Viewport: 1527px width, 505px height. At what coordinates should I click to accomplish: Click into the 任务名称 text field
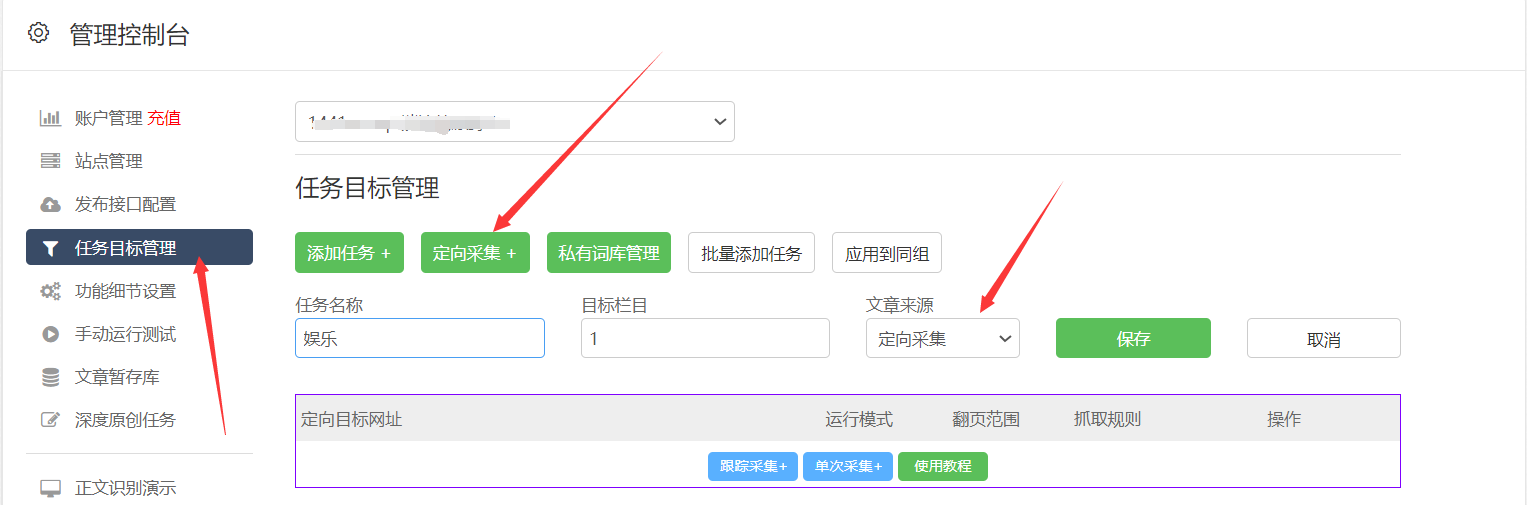pos(420,338)
